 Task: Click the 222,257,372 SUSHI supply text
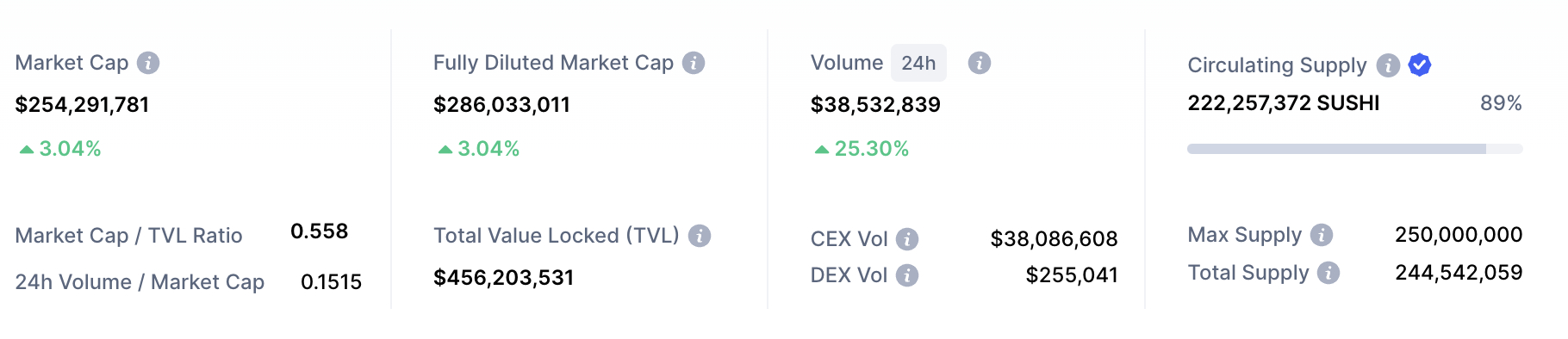pyautogui.click(x=1284, y=103)
